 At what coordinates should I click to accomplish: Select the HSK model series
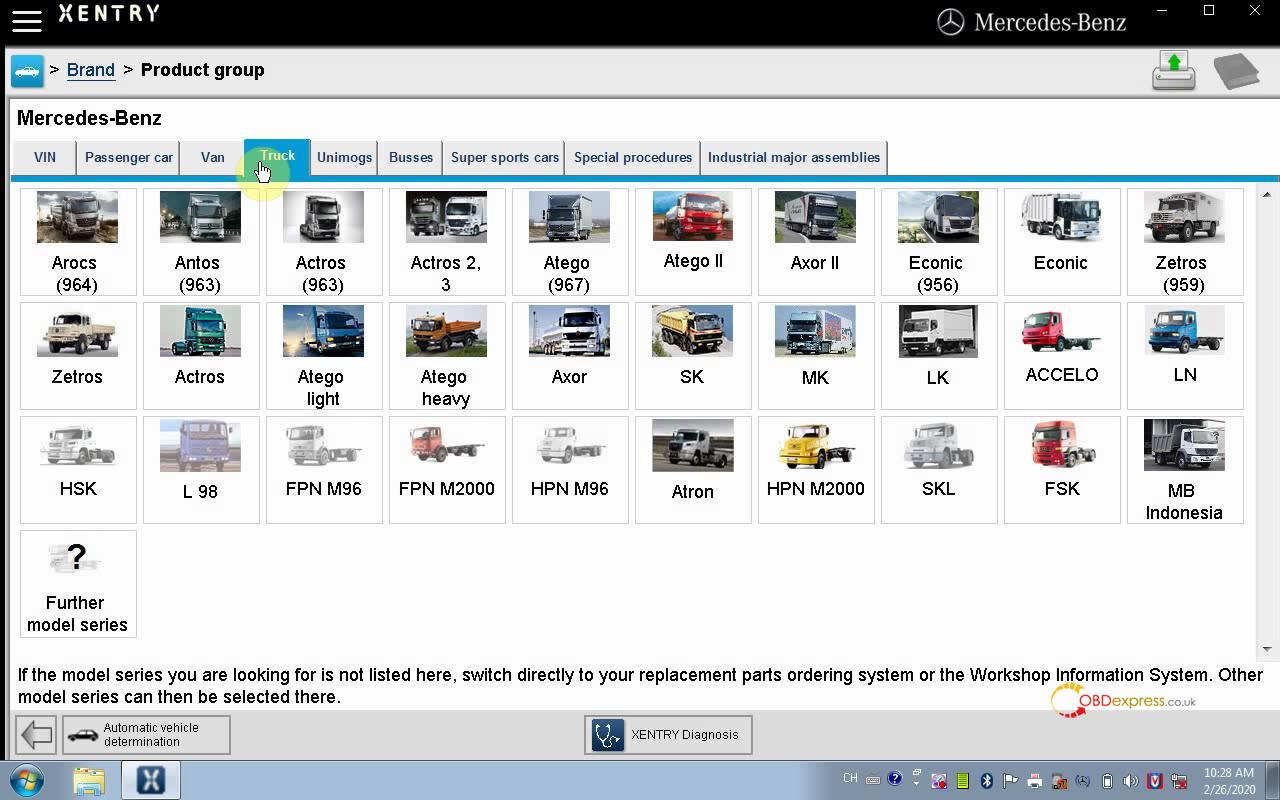(x=78, y=470)
